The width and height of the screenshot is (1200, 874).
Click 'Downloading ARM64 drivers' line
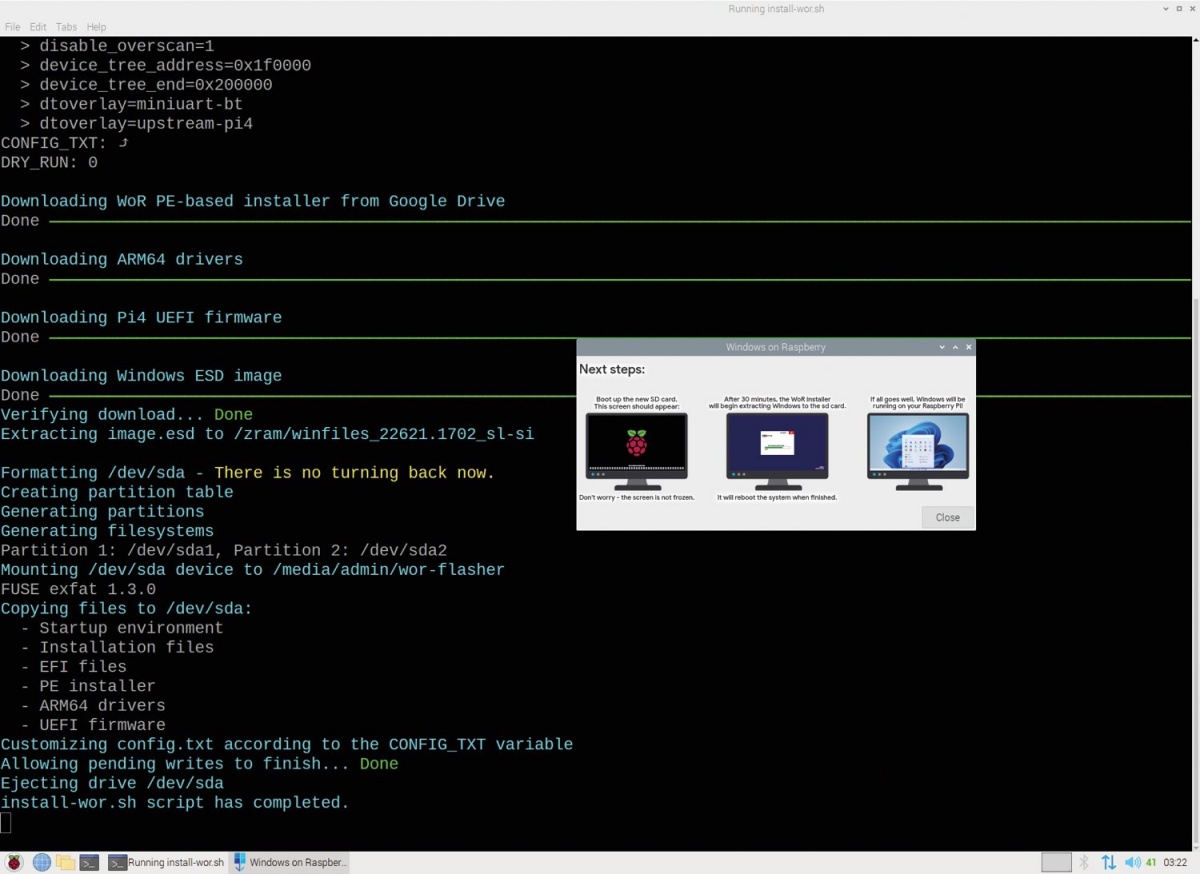[122, 260]
